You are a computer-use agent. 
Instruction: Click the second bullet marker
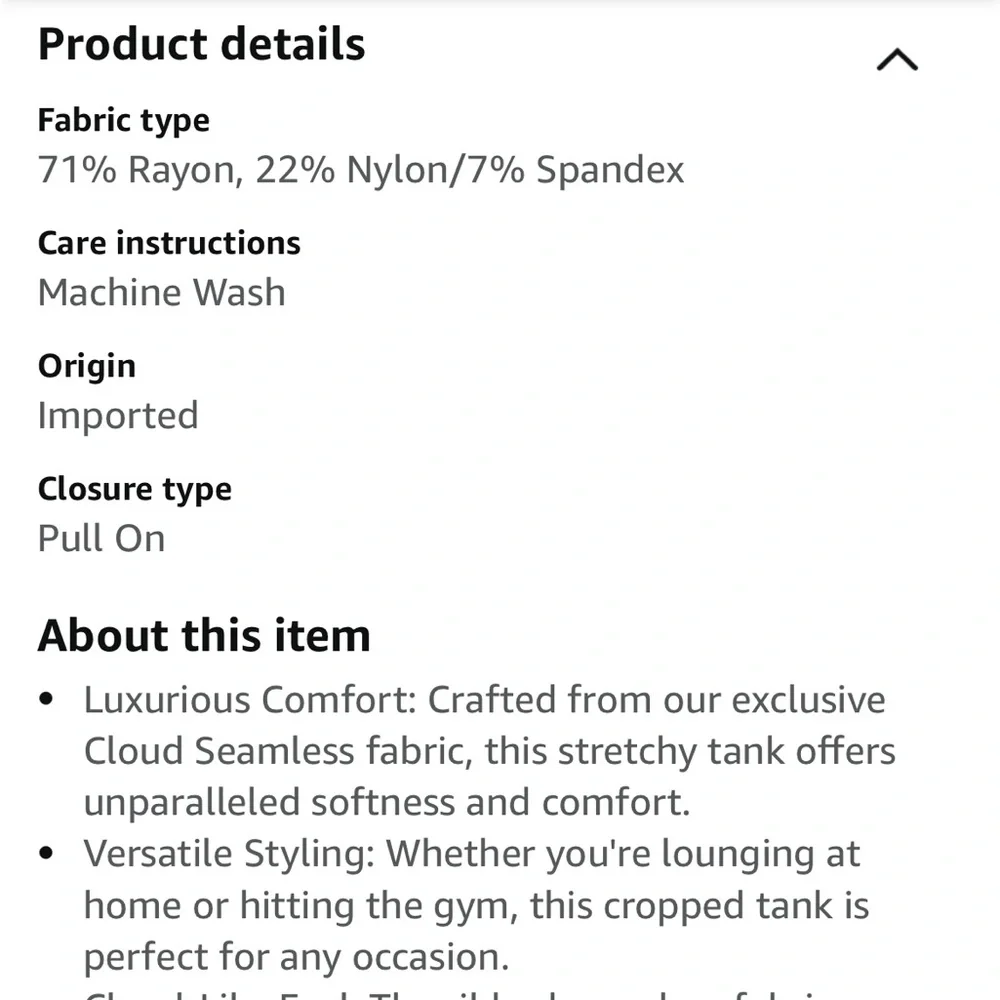coord(46,853)
